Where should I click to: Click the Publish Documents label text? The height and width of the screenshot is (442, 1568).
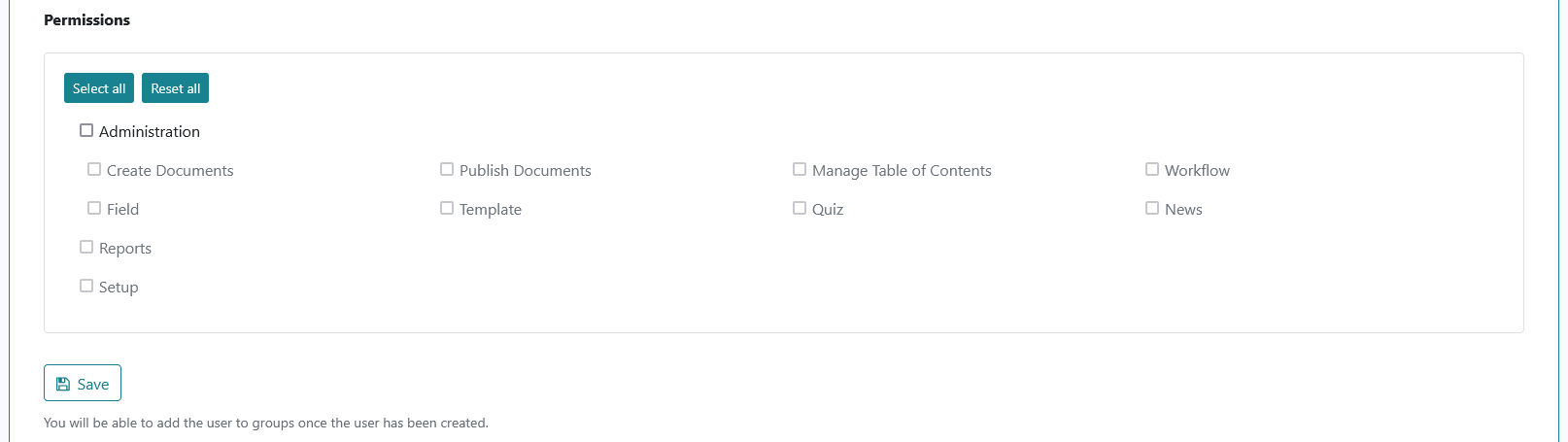tap(526, 170)
